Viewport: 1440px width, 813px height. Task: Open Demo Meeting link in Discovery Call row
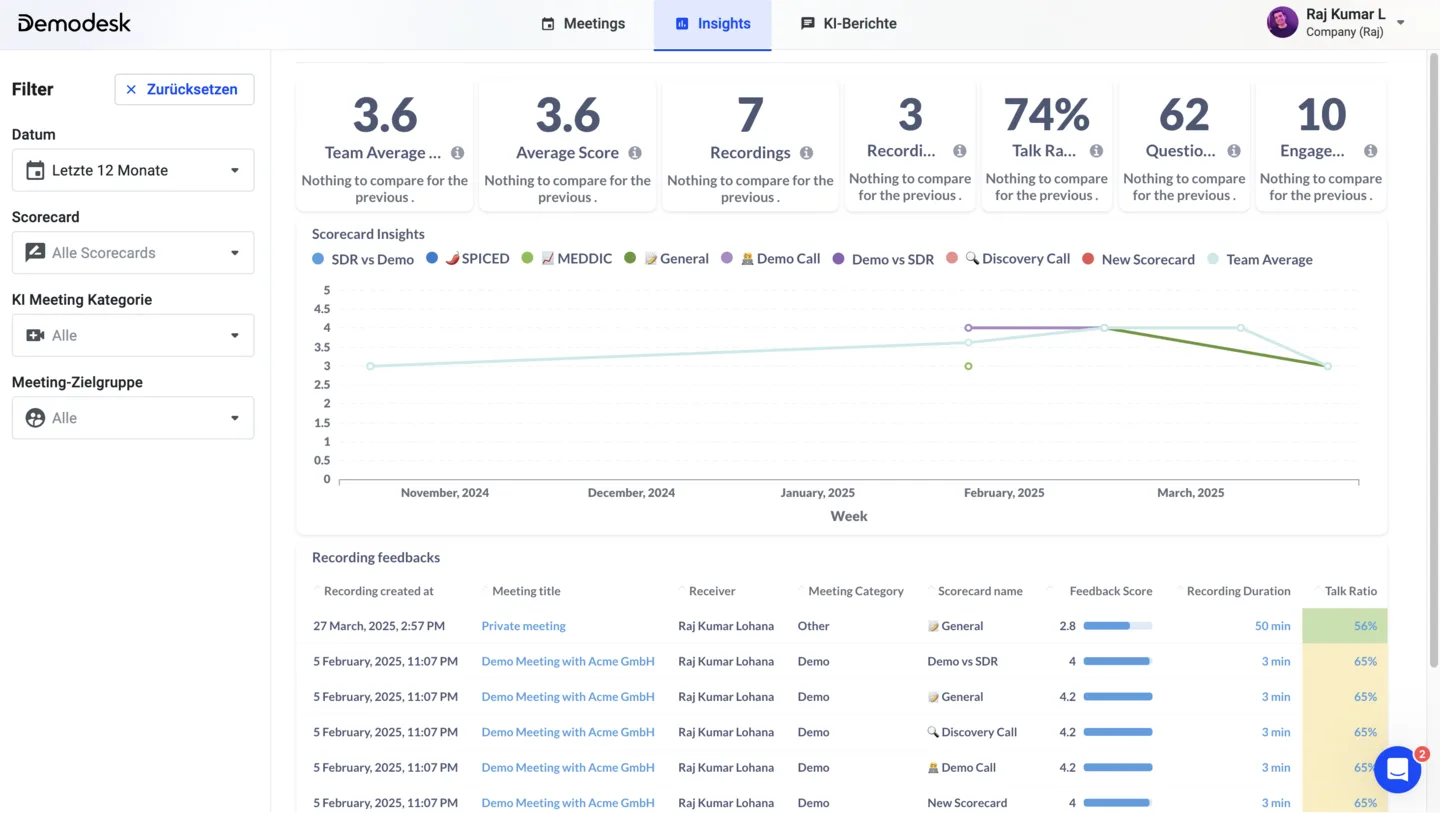(x=568, y=732)
